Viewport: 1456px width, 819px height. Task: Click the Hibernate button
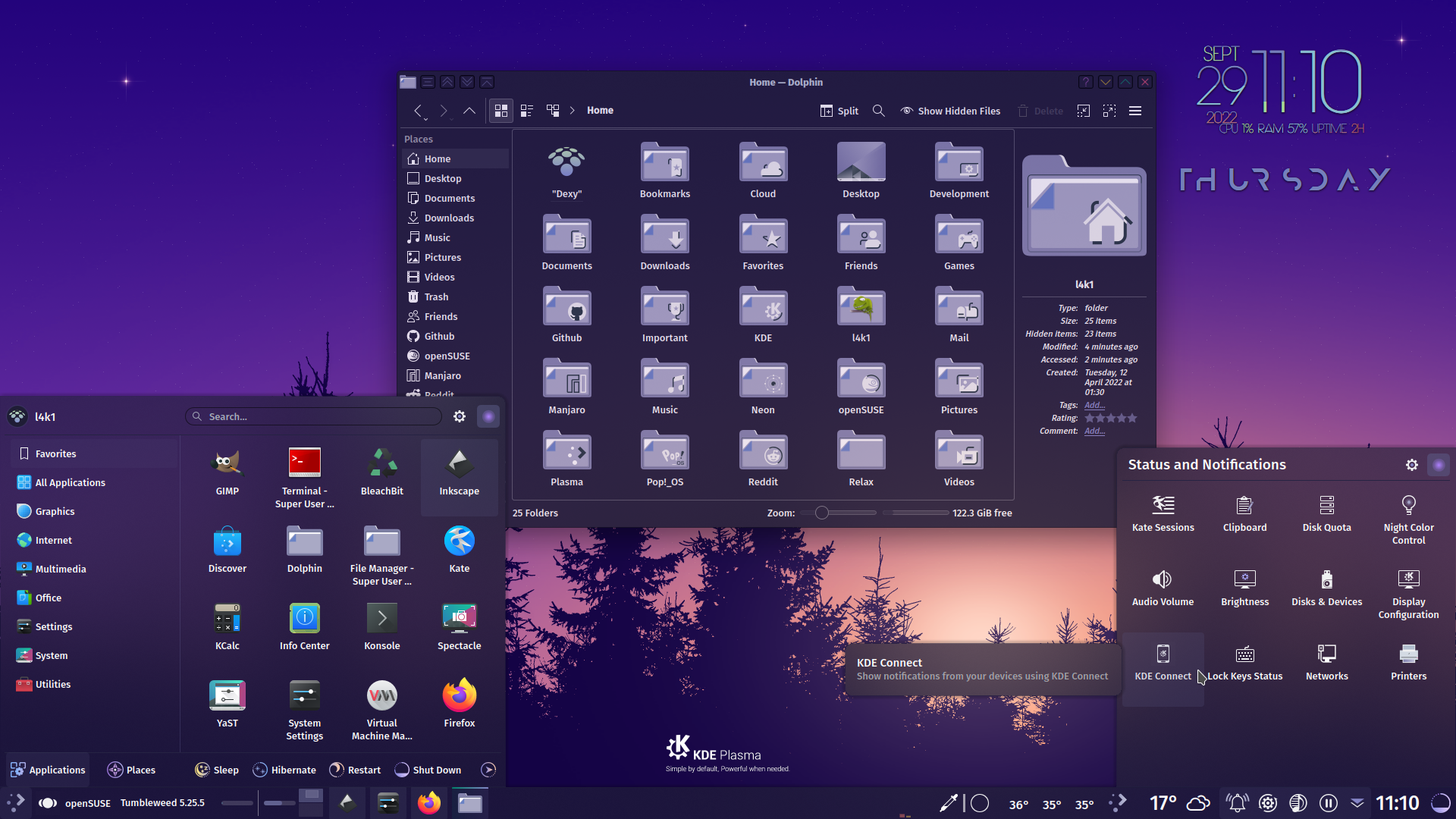coord(284,770)
